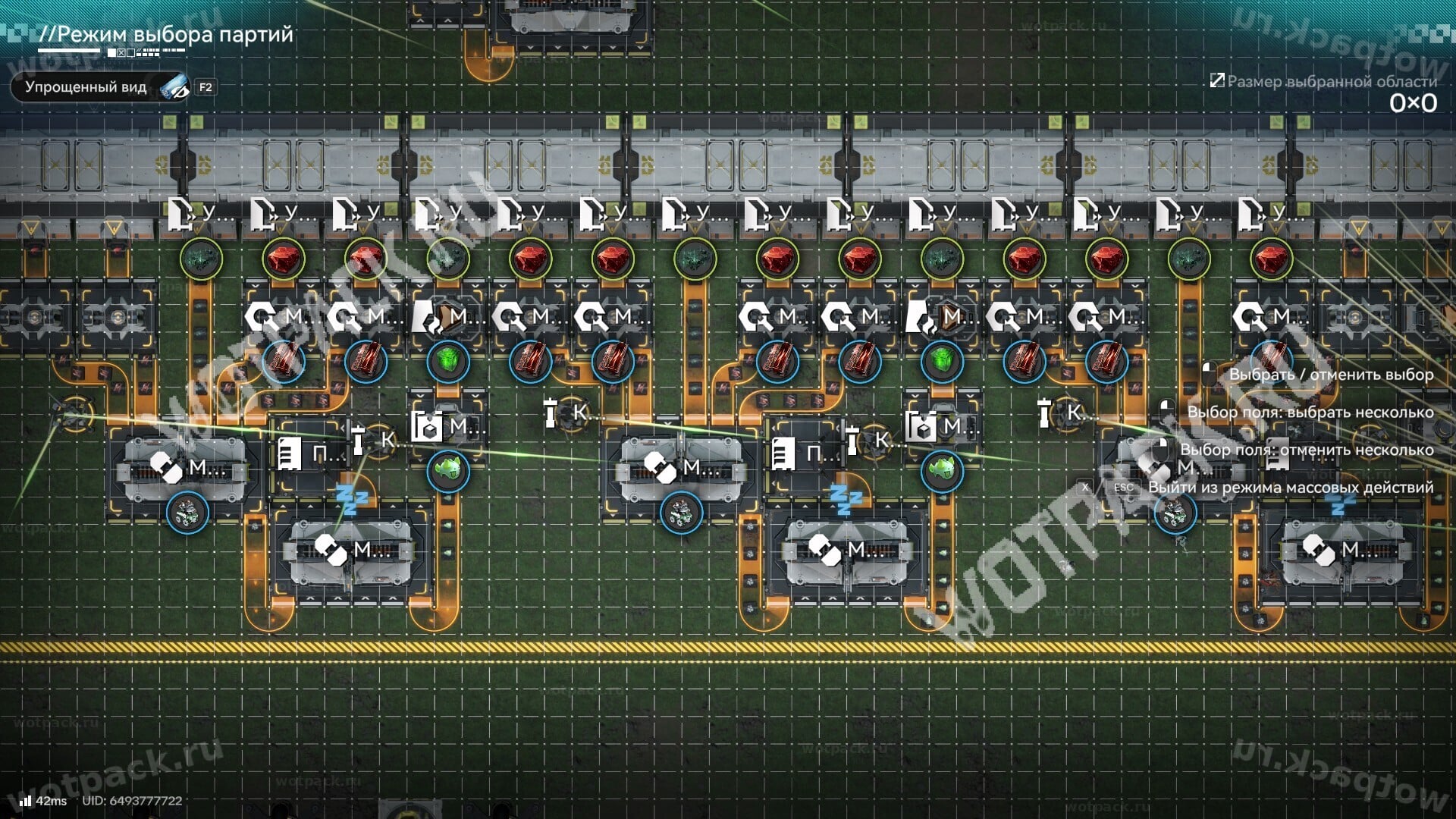Click the leftmost blue Zzz idle indicator
1456x819 pixels.
coord(351,500)
